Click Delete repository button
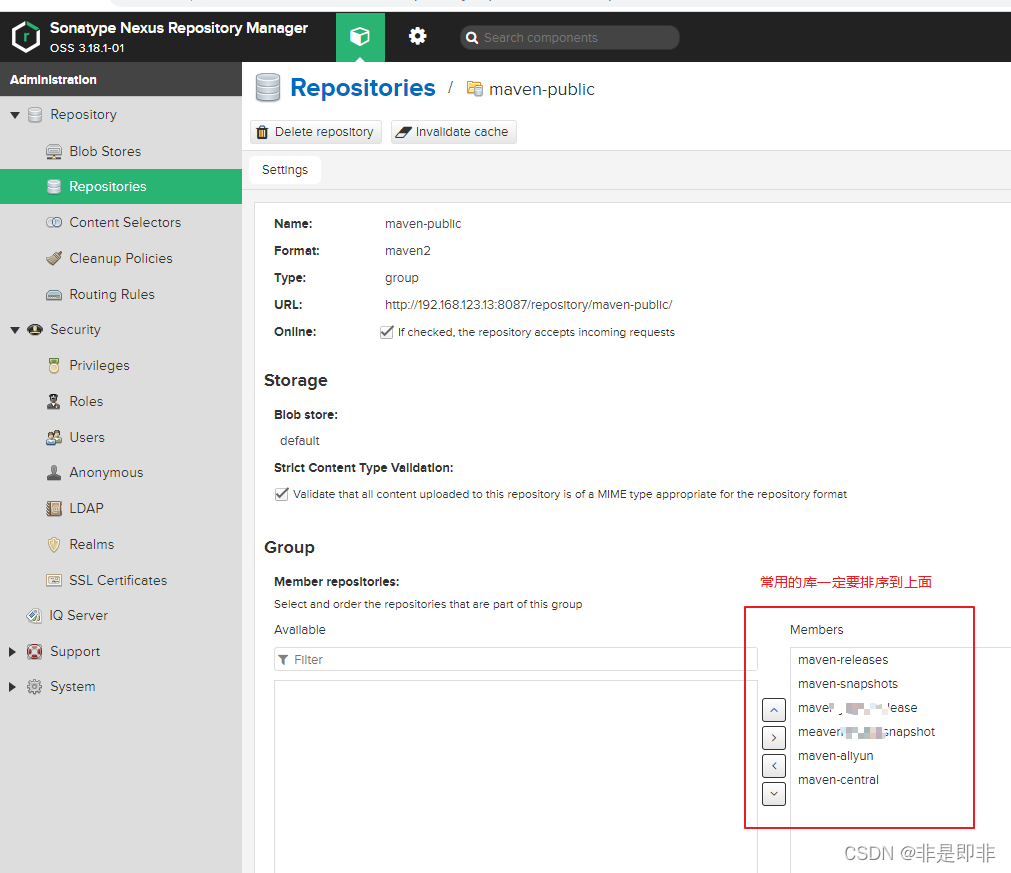1011x873 pixels. 316,132
